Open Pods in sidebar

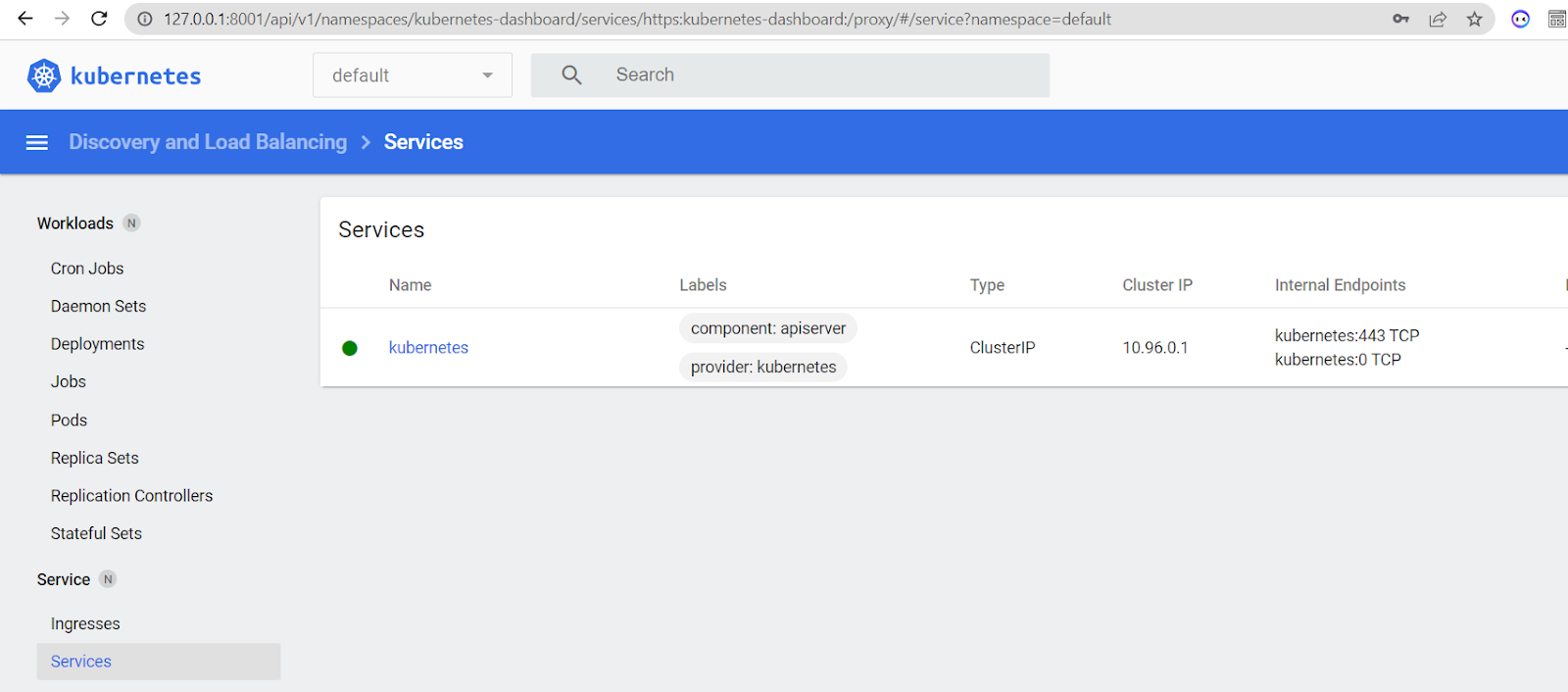(69, 420)
